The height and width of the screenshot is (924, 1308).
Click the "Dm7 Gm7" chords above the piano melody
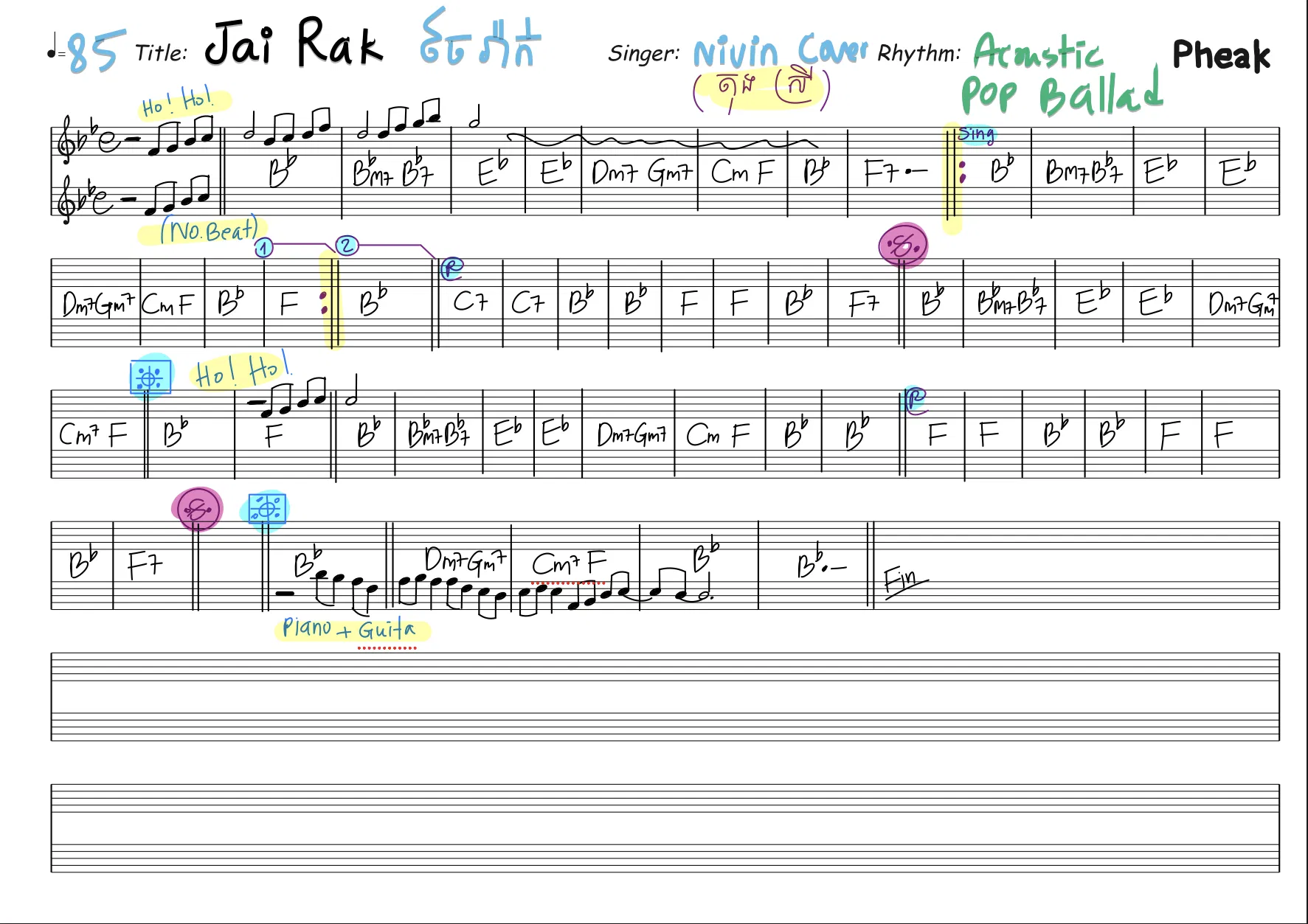tap(466, 560)
